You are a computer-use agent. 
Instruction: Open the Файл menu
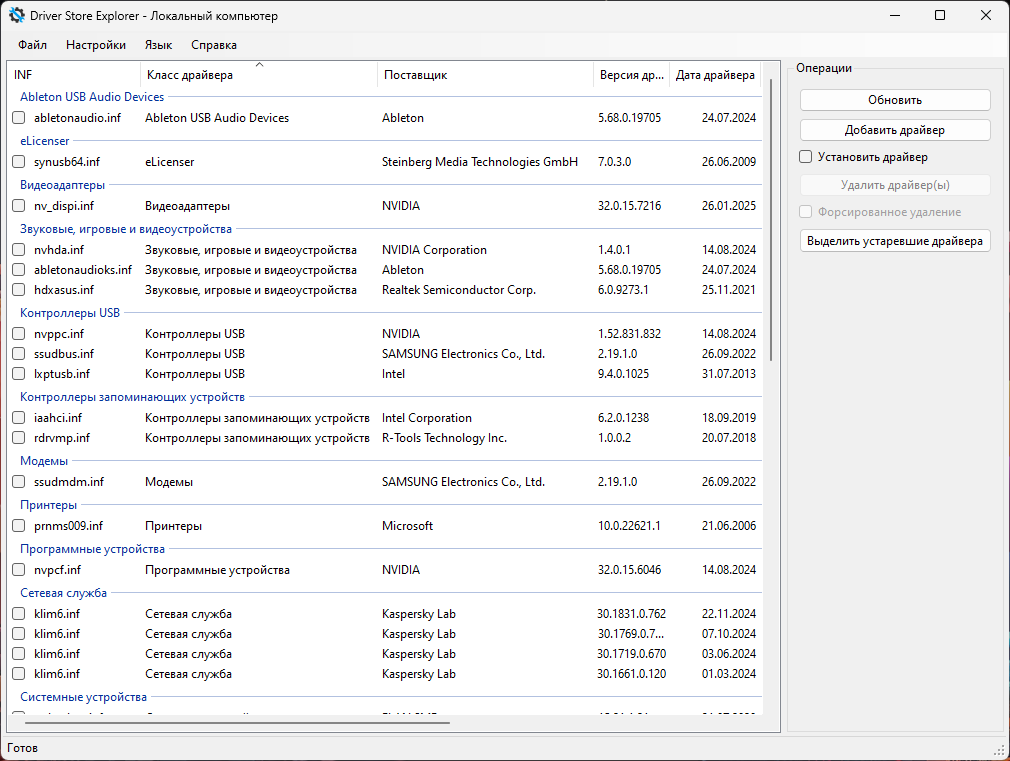pyautogui.click(x=32, y=45)
